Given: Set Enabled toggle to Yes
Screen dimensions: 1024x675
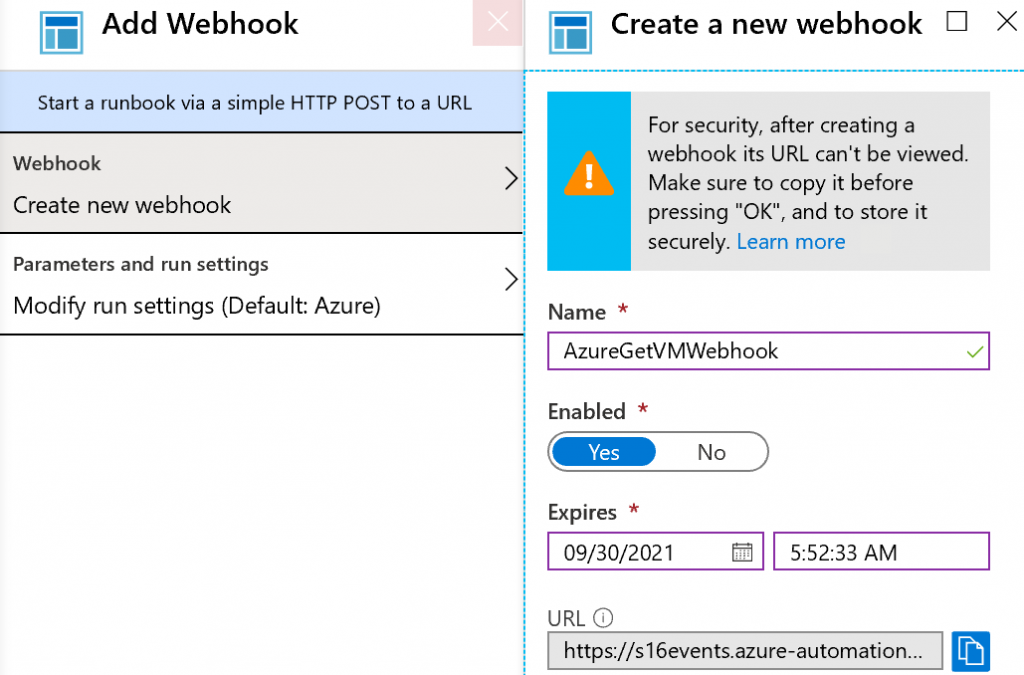Looking at the screenshot, I should [603, 452].
